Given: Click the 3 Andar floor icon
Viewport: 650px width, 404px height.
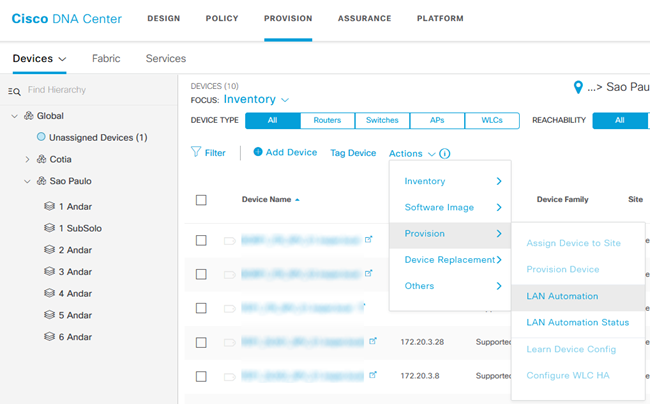Looking at the screenshot, I should tap(49, 271).
